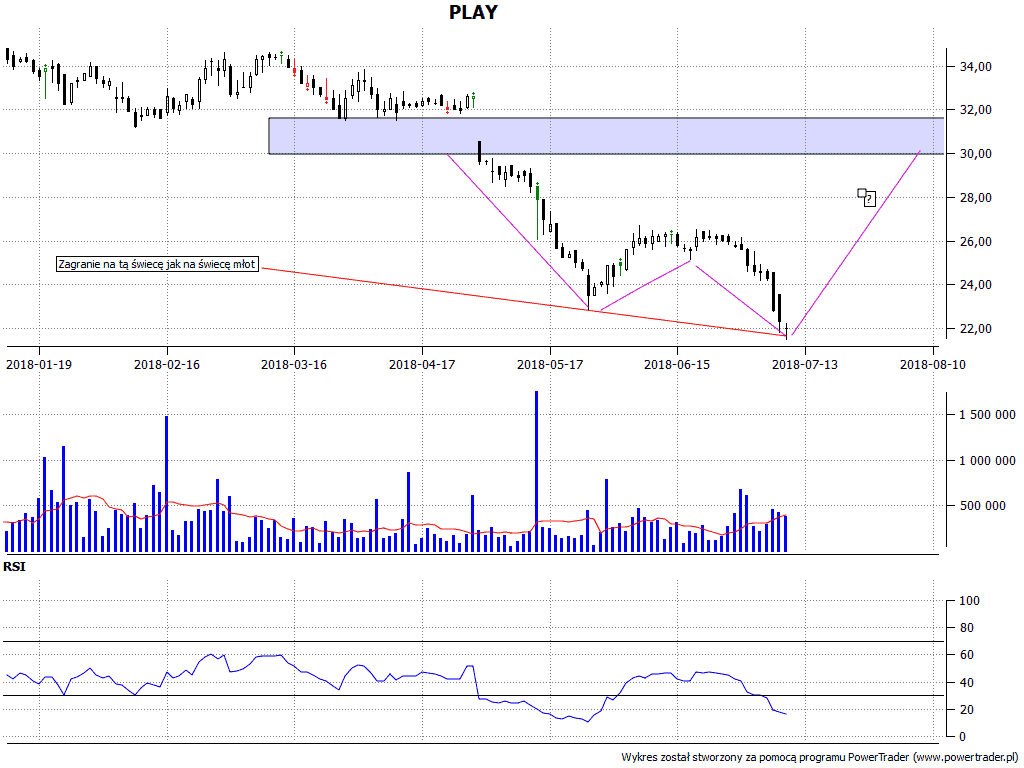Click the 2018-04-17 date label

click(x=422, y=364)
